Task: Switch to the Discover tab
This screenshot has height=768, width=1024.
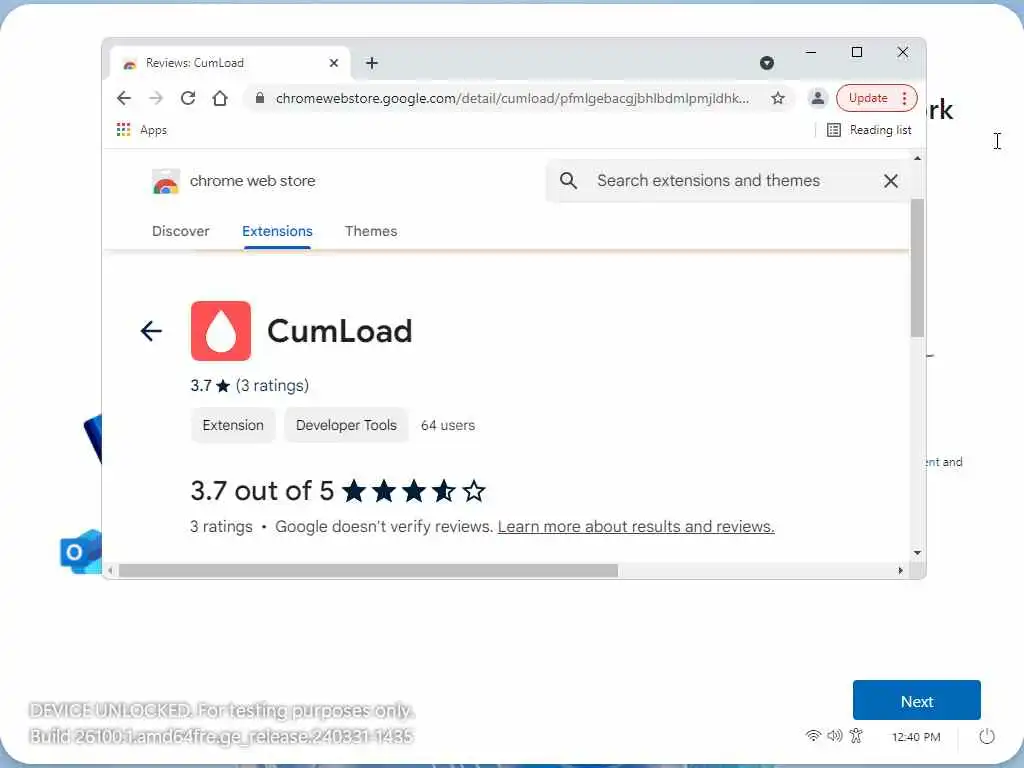Action: (x=181, y=231)
